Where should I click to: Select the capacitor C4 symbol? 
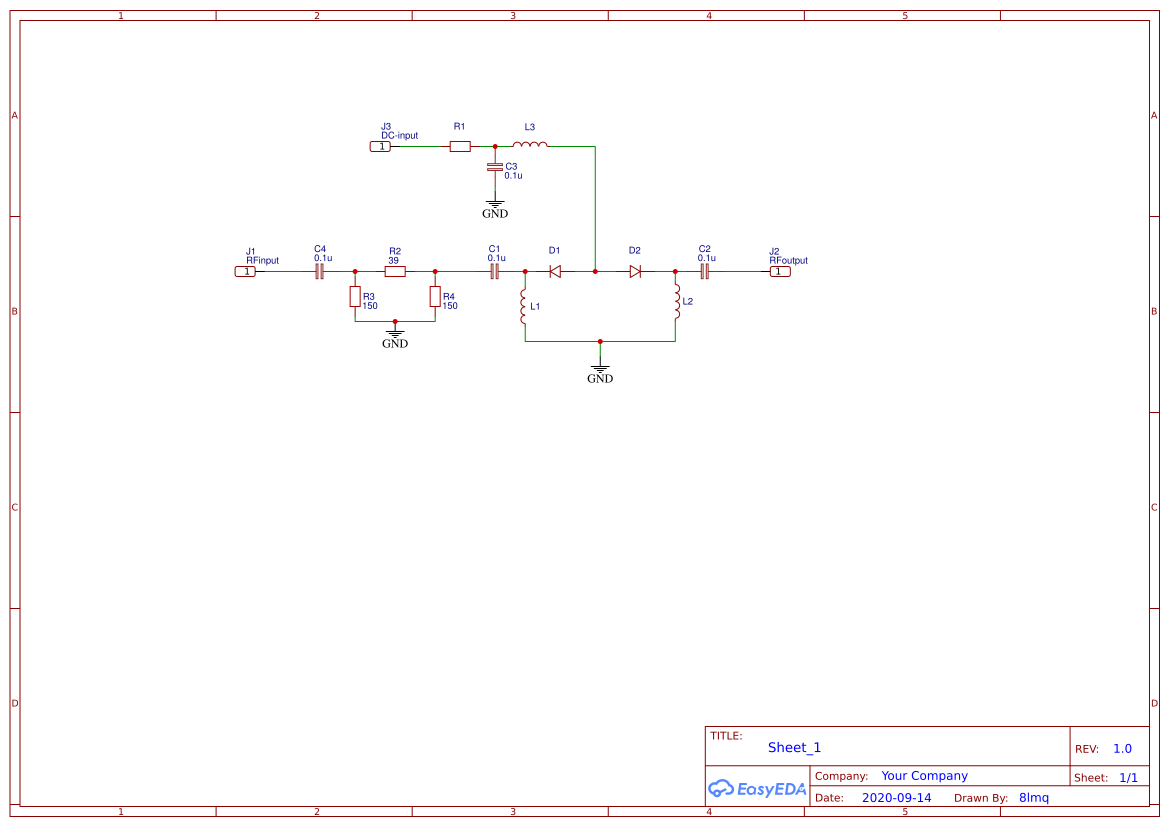319,270
